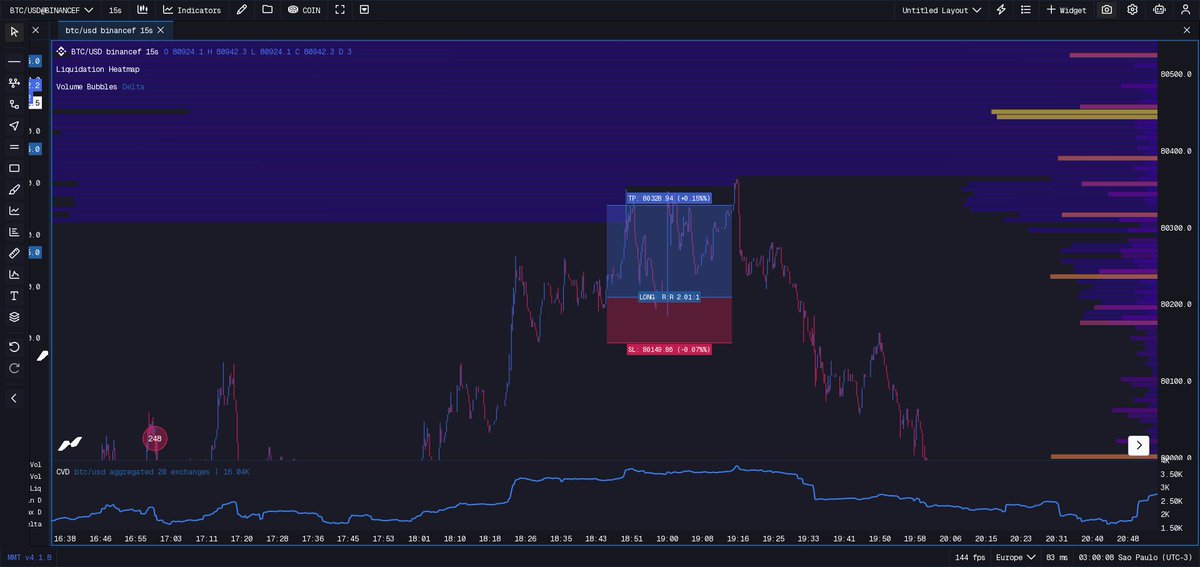This screenshot has height=567, width=1200.
Task: Open the folder icon in top toolbar
Action: [x=267, y=10]
